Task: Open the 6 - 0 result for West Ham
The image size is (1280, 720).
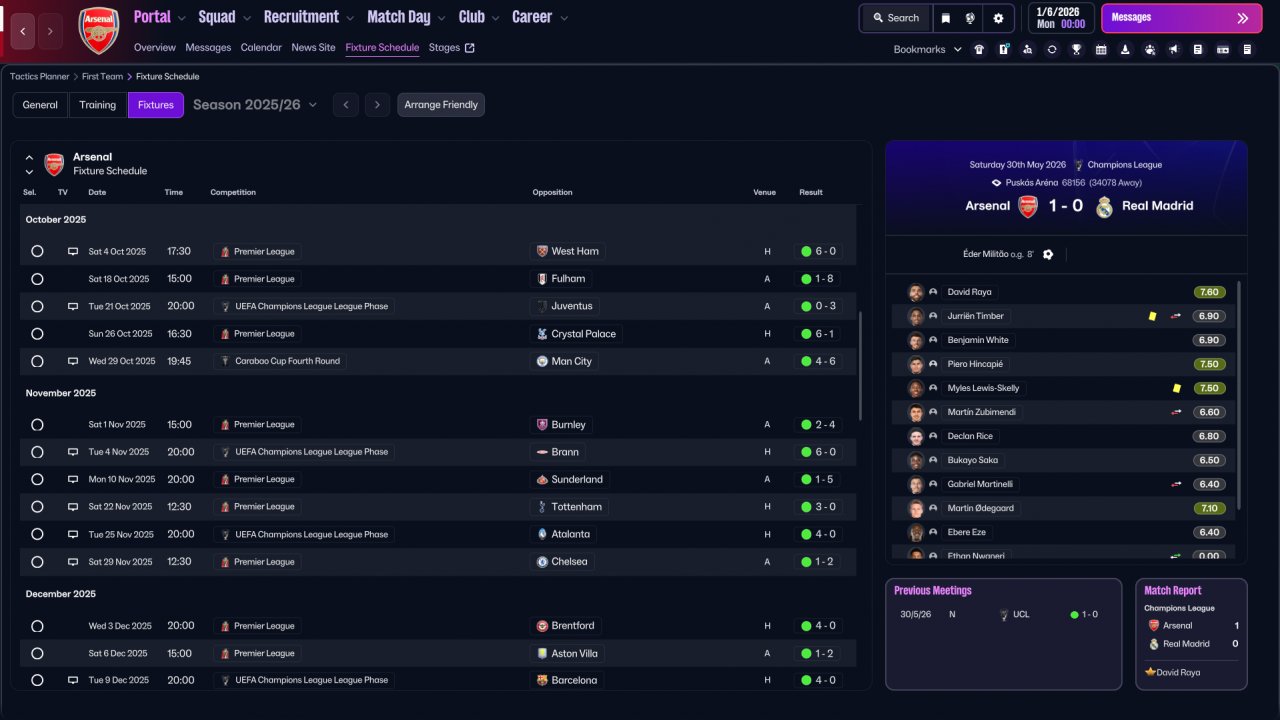Action: 819,252
